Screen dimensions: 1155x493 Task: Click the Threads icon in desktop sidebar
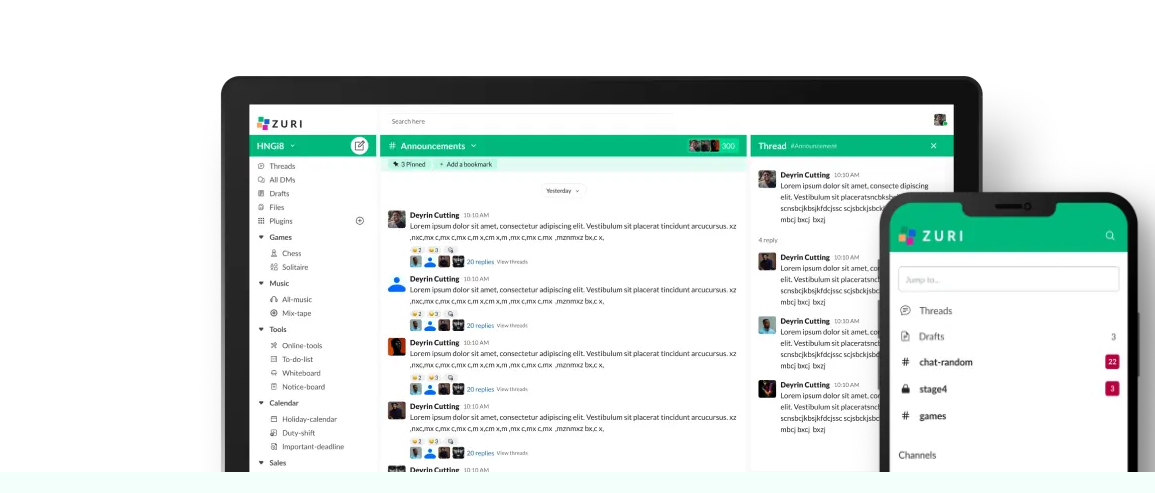coord(262,166)
